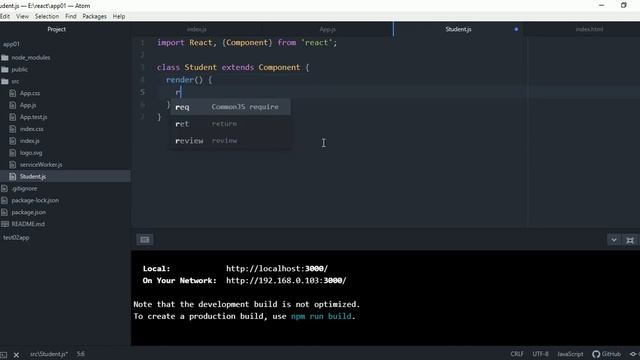
Task: Click the Project panel header
Action: coord(56,29)
